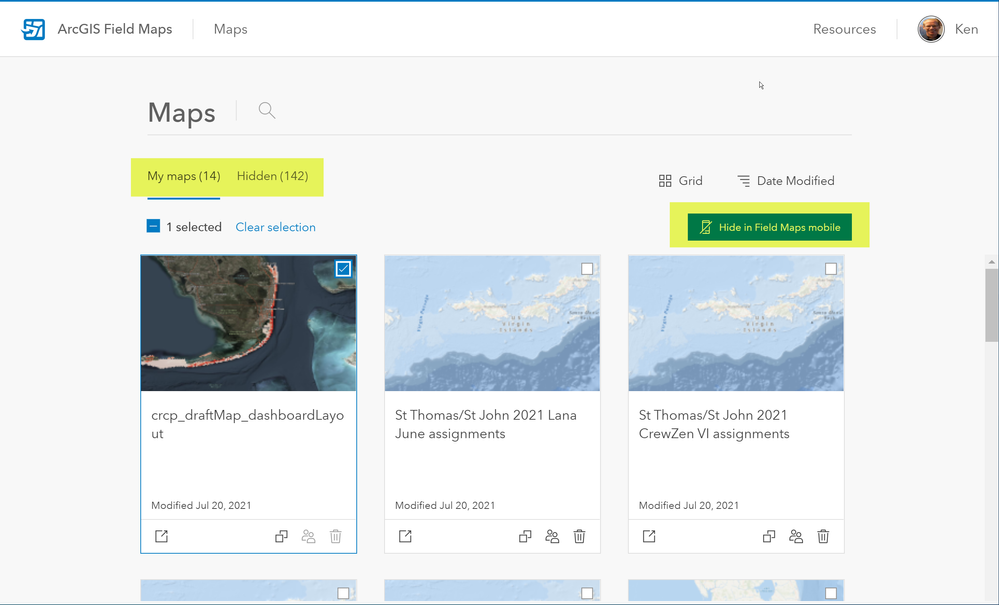Duplicate the Lana June assignments map
The height and width of the screenshot is (605, 999).
click(x=525, y=536)
